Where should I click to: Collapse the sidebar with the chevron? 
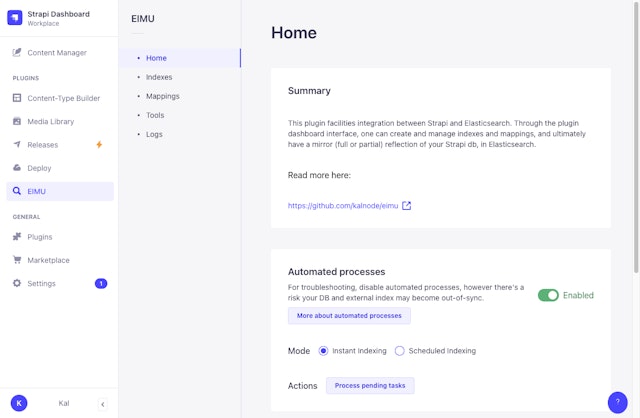(102, 403)
